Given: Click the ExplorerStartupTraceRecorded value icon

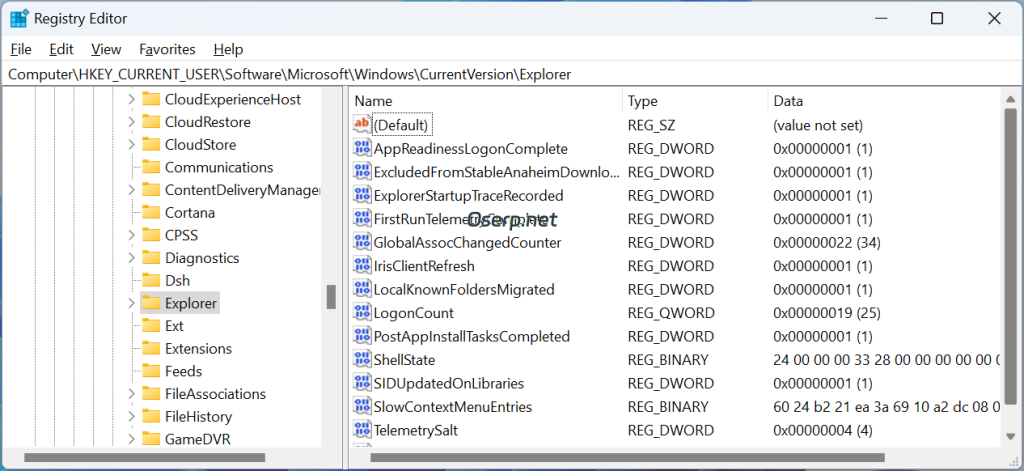Looking at the screenshot, I should tap(361, 195).
